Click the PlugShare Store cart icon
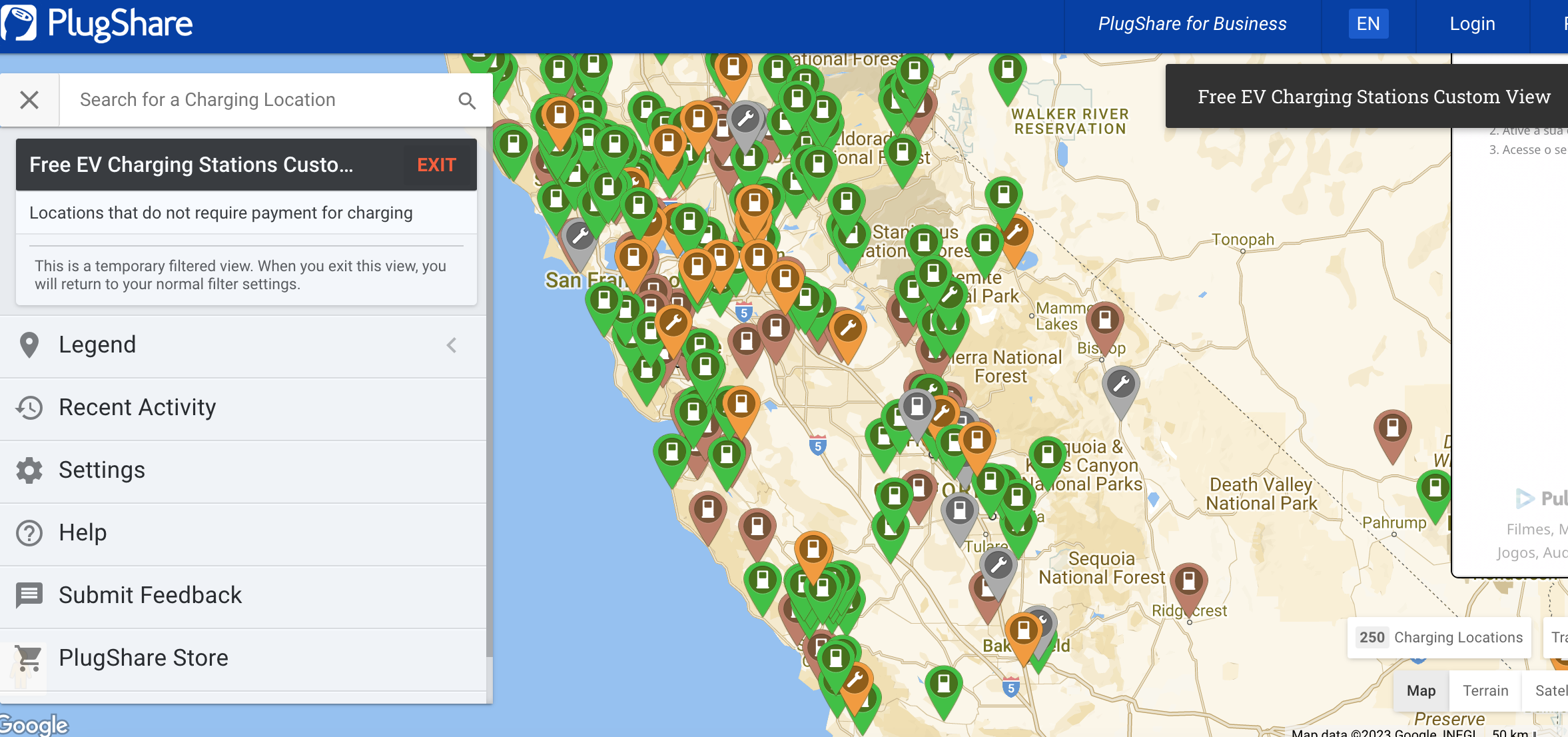Screen dimensions: 1568x737 (29, 658)
